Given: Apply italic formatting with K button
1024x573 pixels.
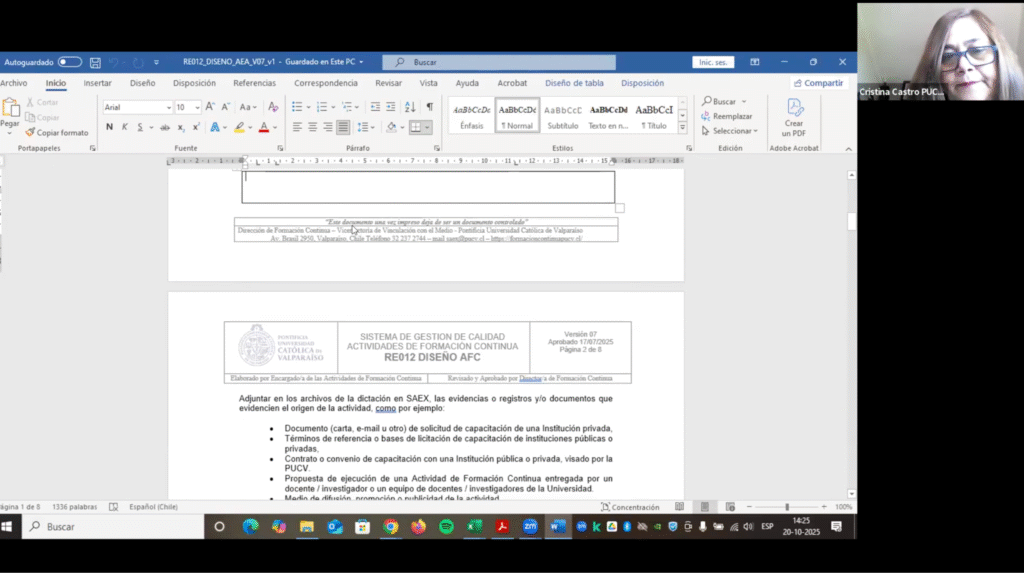Looking at the screenshot, I should [x=124, y=127].
